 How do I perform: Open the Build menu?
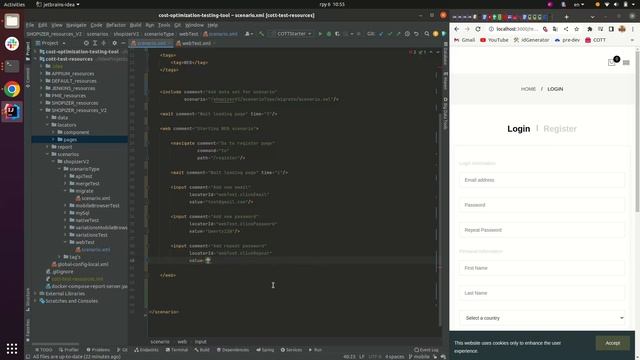point(135,25)
